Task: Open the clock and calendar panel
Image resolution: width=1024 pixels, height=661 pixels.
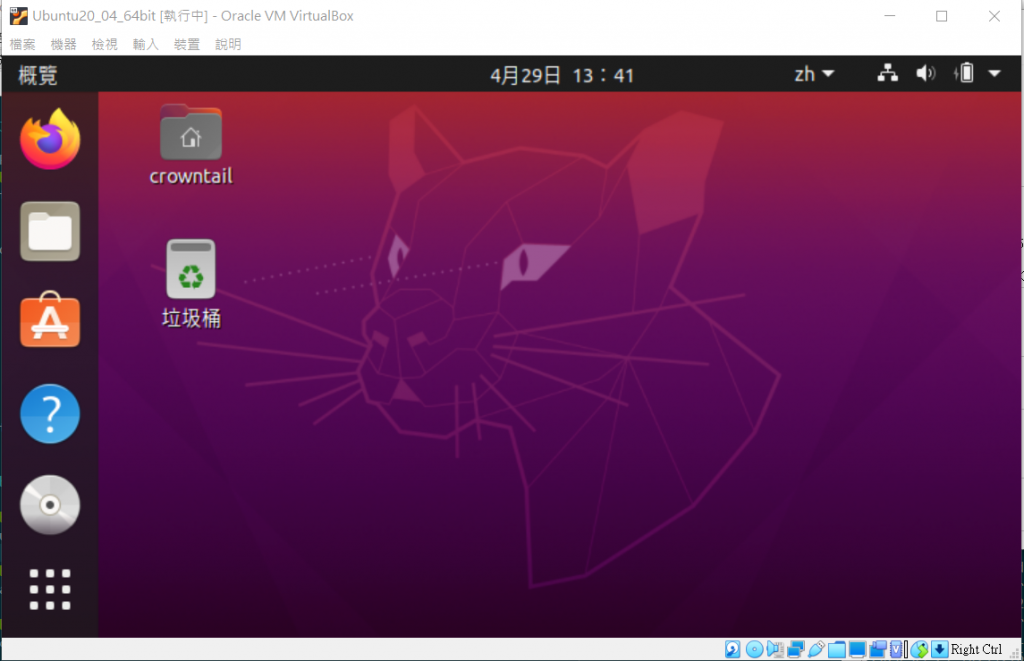Action: click(562, 75)
